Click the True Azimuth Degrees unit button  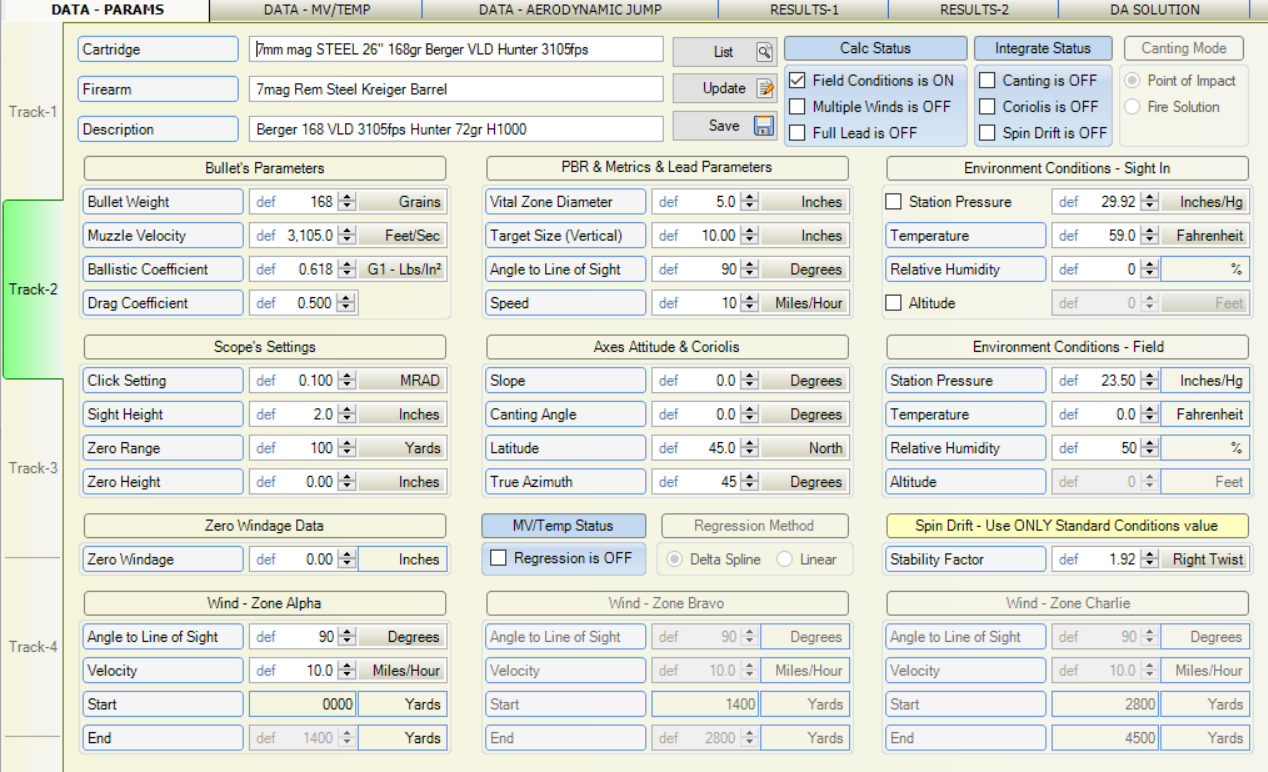pyautogui.click(x=805, y=482)
